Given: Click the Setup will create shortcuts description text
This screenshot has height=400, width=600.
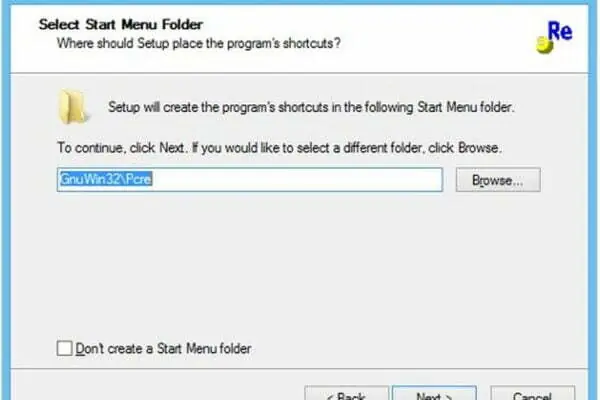Looking at the screenshot, I should [x=311, y=107].
